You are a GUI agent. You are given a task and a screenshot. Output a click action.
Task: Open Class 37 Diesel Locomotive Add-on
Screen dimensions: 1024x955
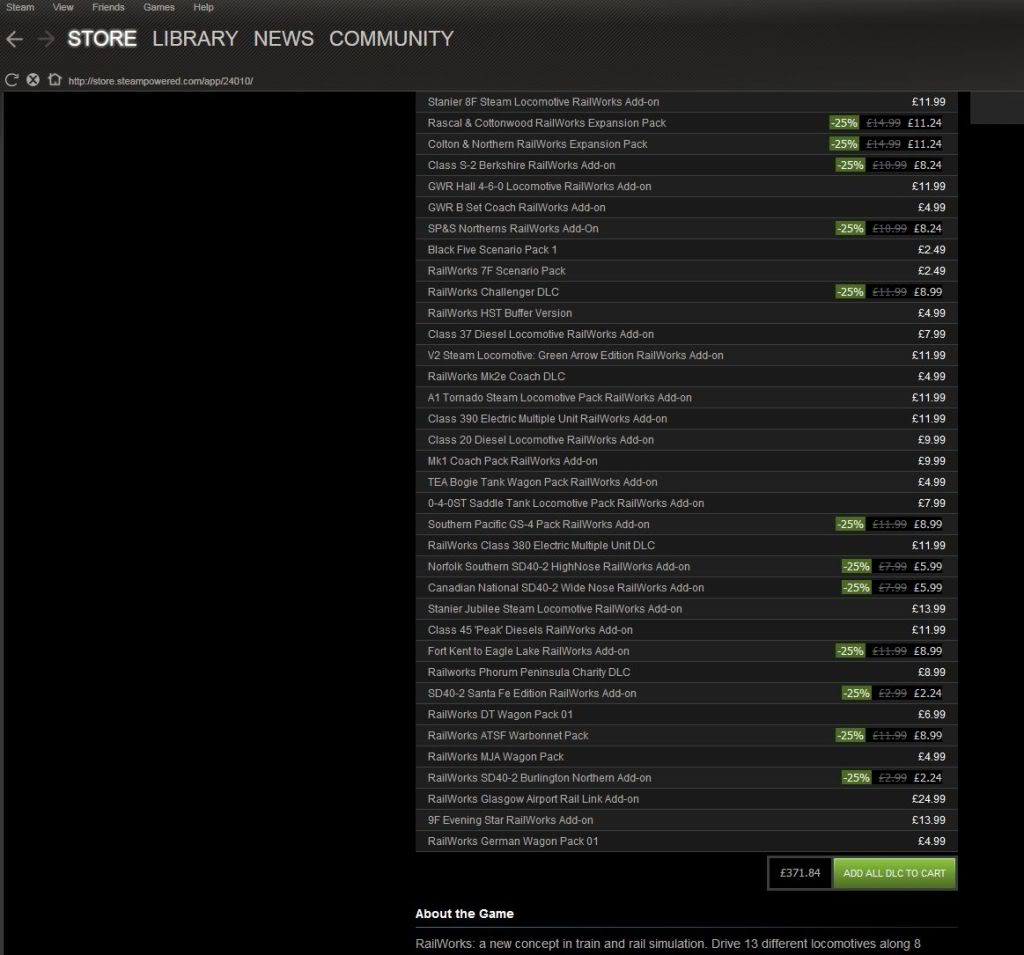tap(540, 334)
